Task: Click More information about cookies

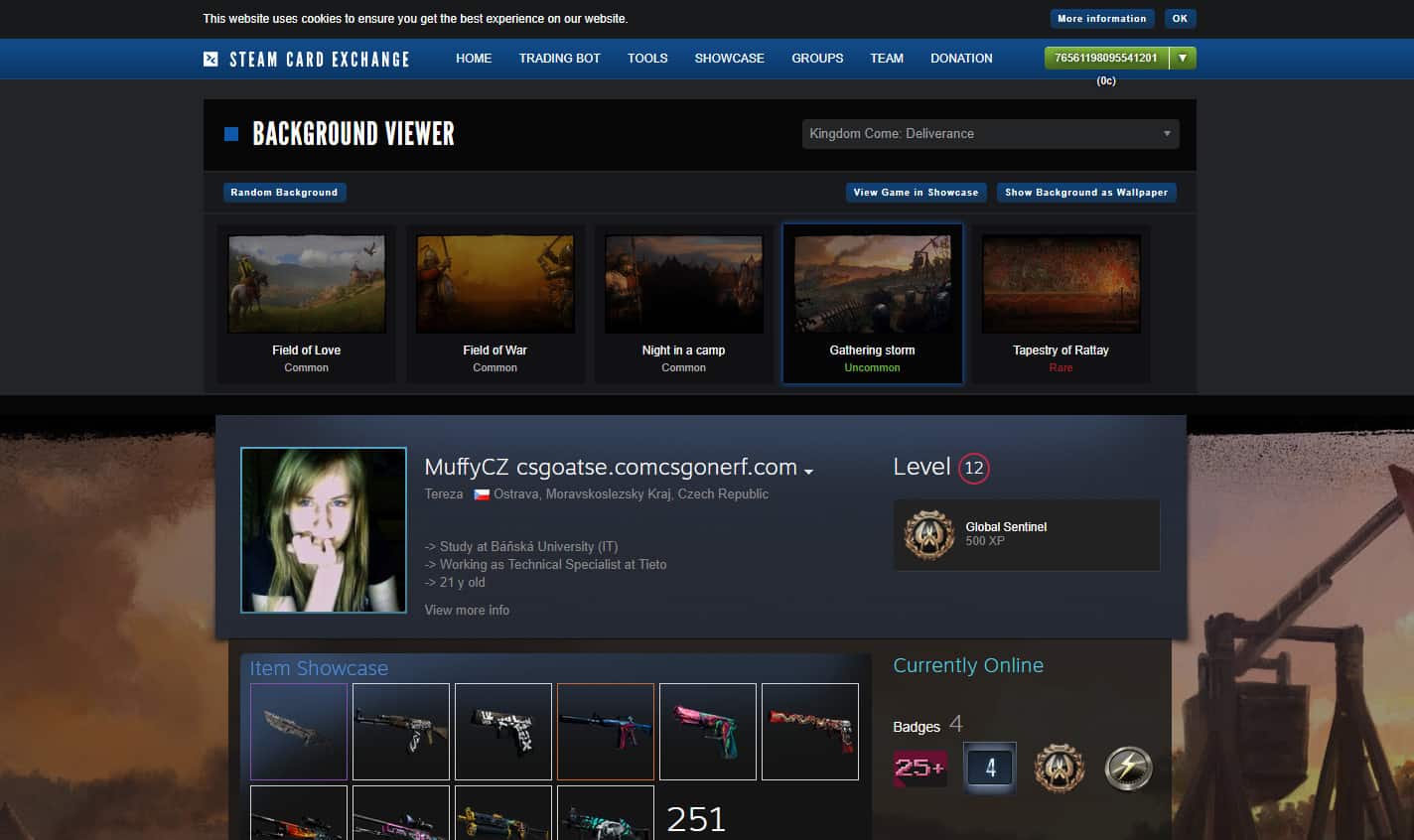Action: [x=1101, y=18]
